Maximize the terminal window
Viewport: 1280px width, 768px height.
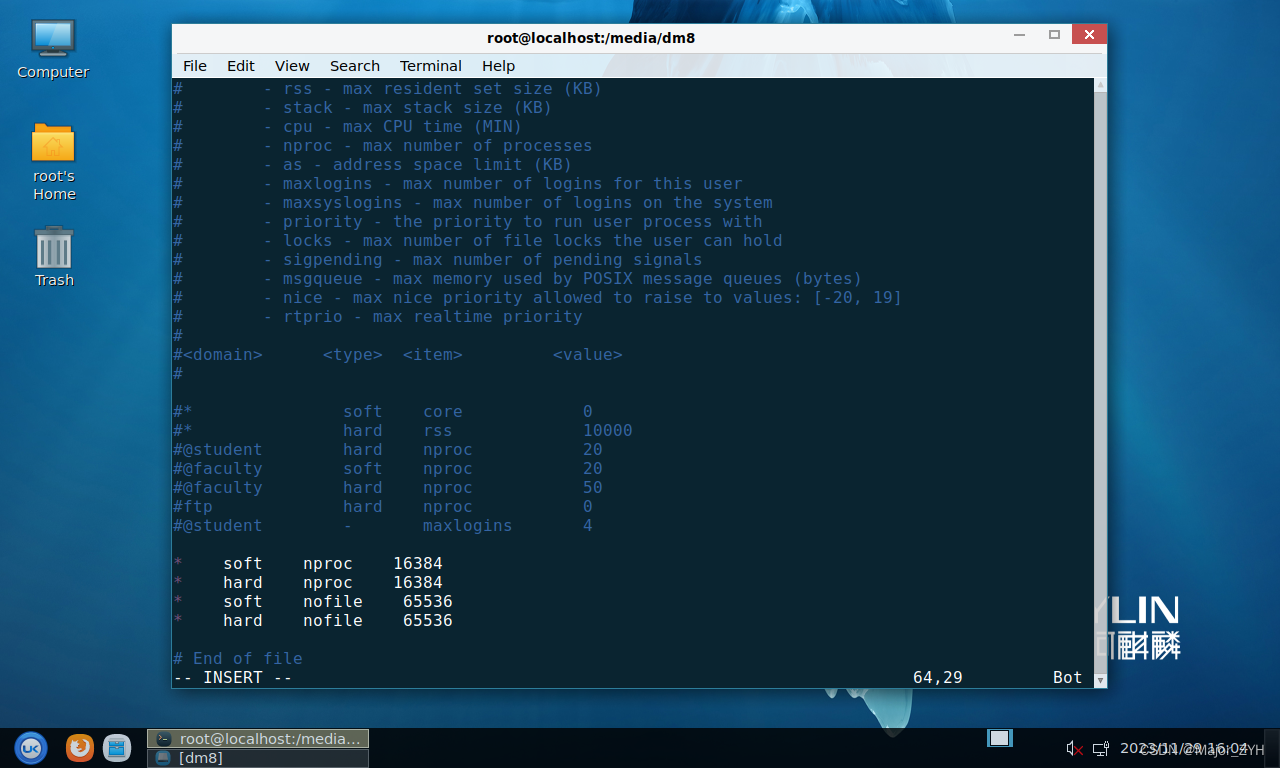[1054, 35]
